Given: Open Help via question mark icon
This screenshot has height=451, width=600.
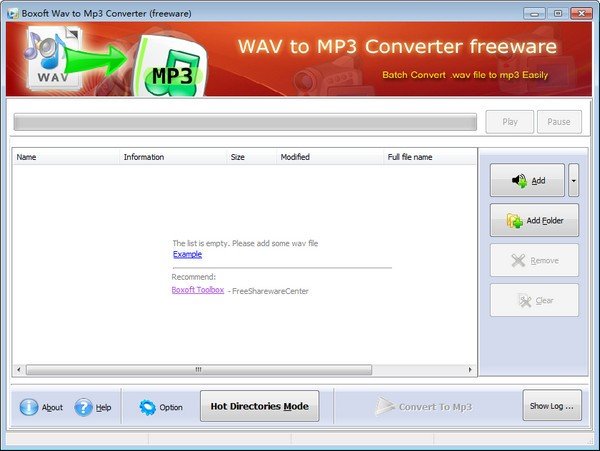Looking at the screenshot, I should coord(83,407).
